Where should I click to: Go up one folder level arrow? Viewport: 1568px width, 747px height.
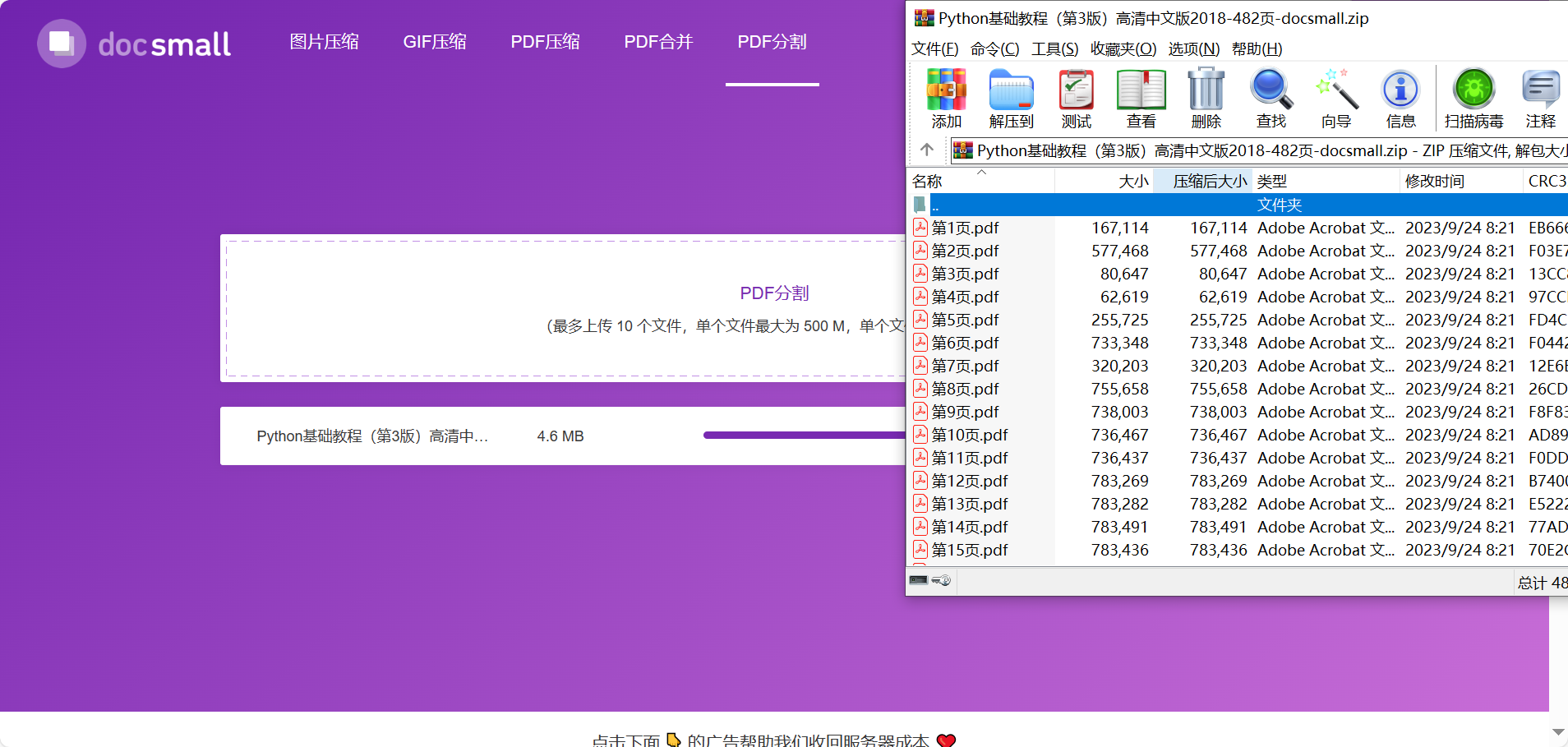[927, 150]
